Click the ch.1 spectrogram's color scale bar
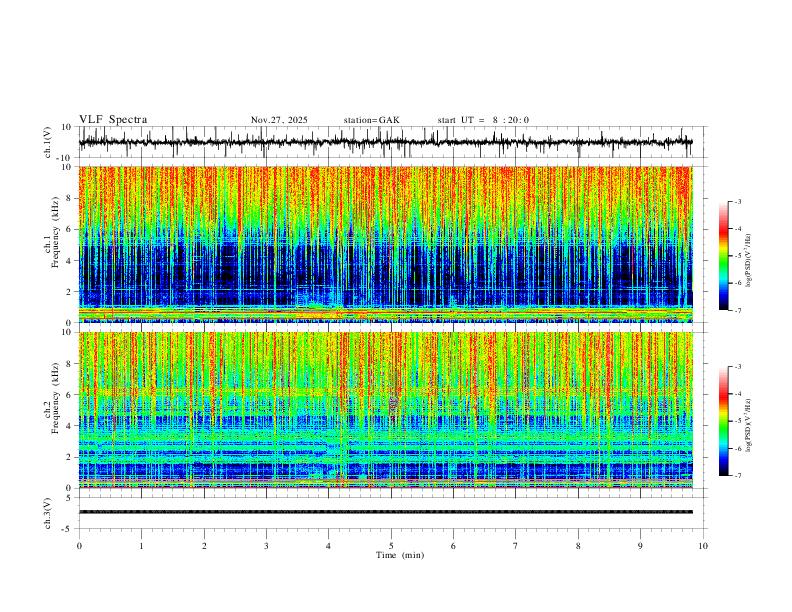The width and height of the screenshot is (792, 612). point(723,256)
